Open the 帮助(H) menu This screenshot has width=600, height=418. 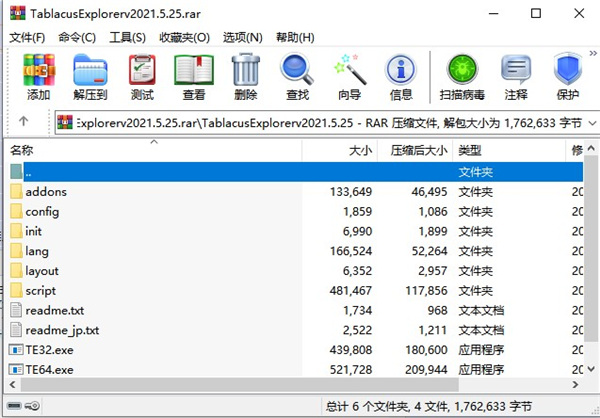pos(295,38)
